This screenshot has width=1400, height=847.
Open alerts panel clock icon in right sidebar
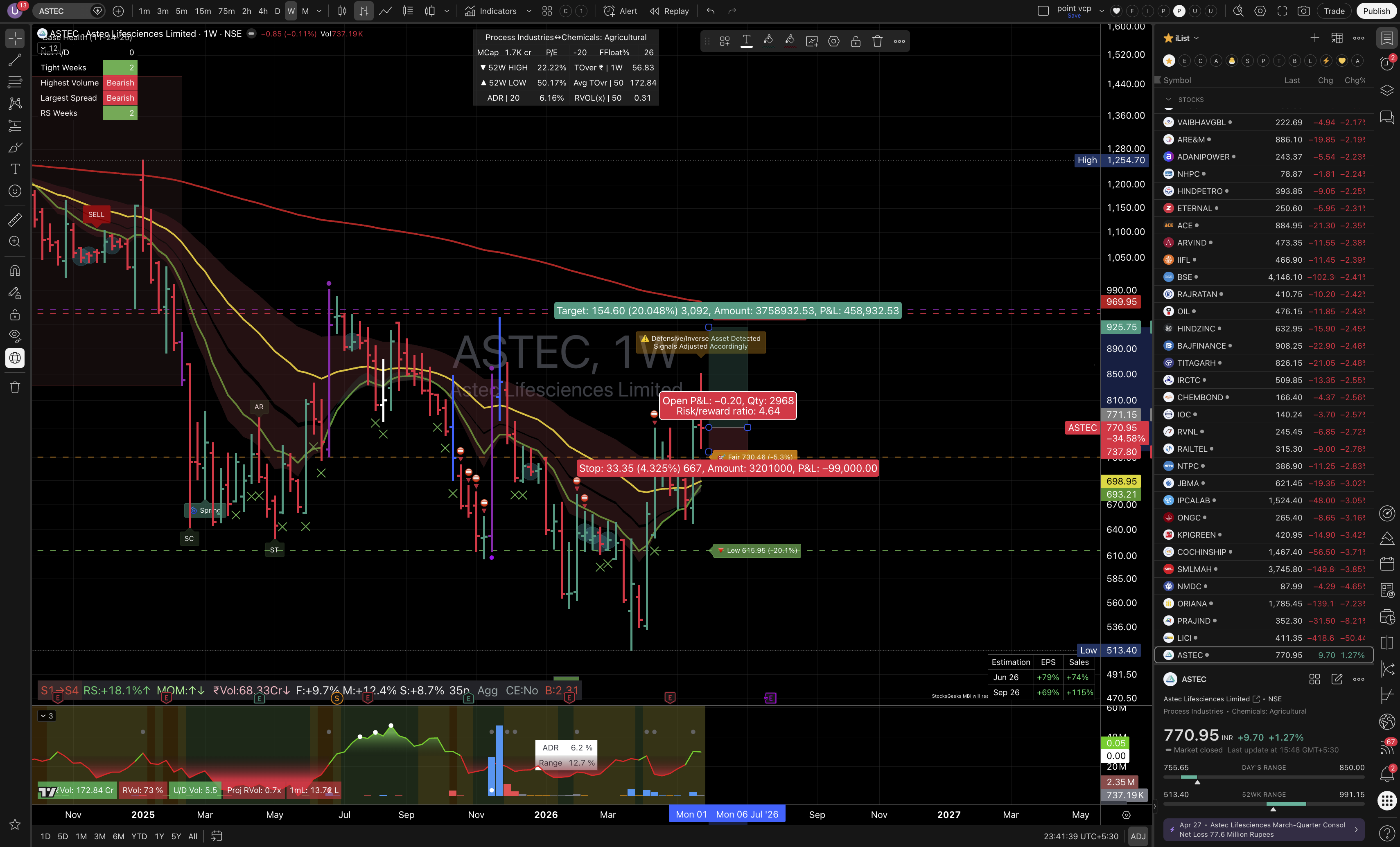pyautogui.click(x=1387, y=63)
